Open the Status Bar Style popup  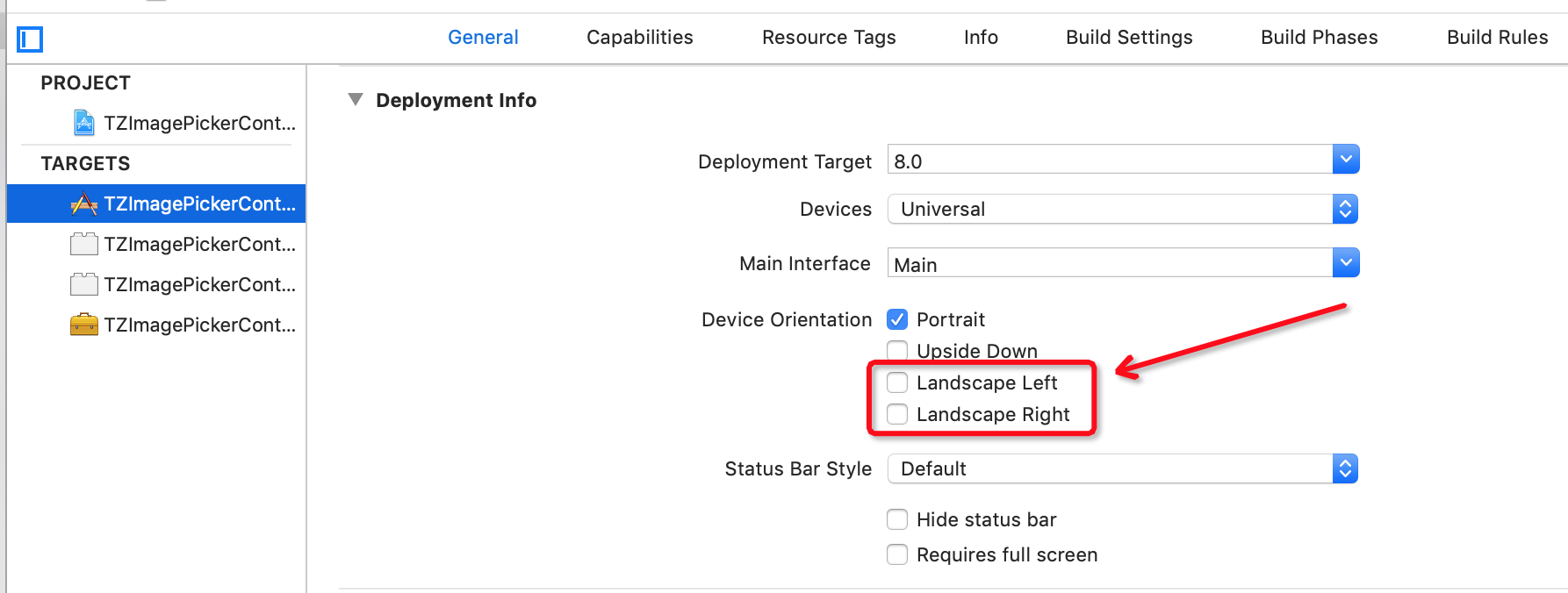pos(1123,468)
